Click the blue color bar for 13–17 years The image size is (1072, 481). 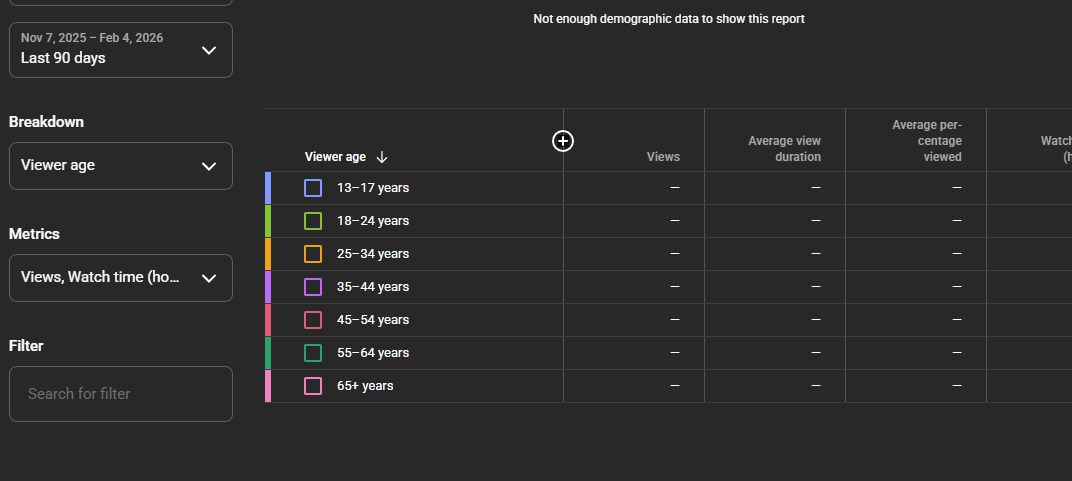point(268,188)
